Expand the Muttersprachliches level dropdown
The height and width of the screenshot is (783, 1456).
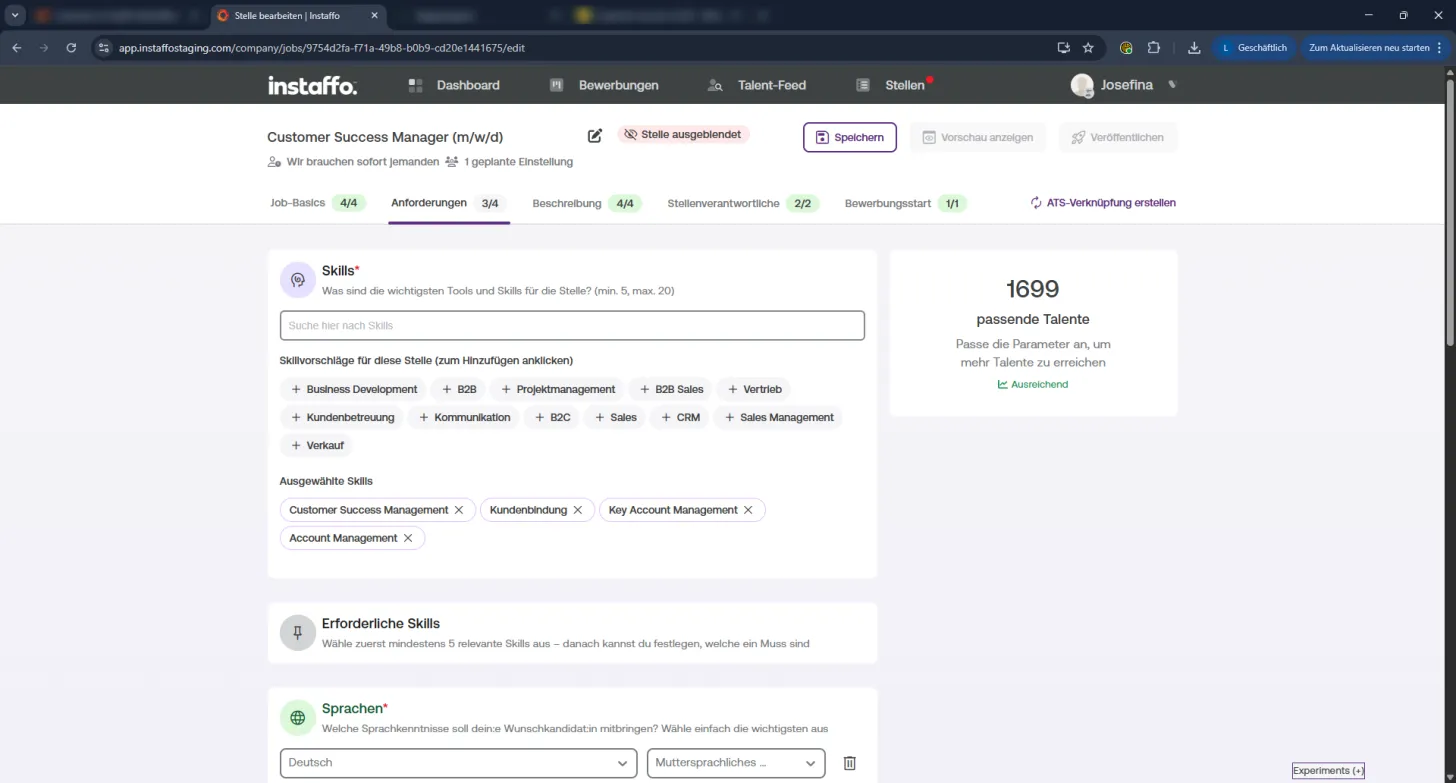tap(736, 763)
